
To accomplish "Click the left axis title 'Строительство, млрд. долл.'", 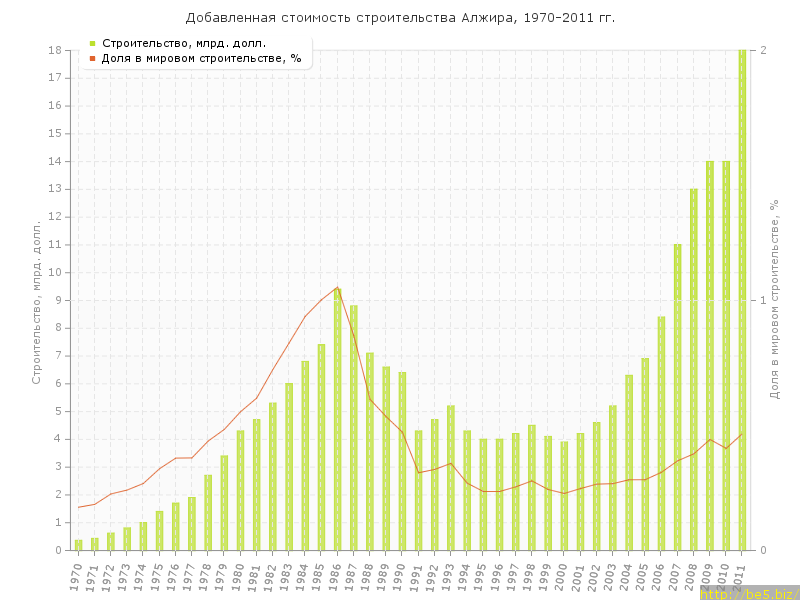I will pos(36,300).
